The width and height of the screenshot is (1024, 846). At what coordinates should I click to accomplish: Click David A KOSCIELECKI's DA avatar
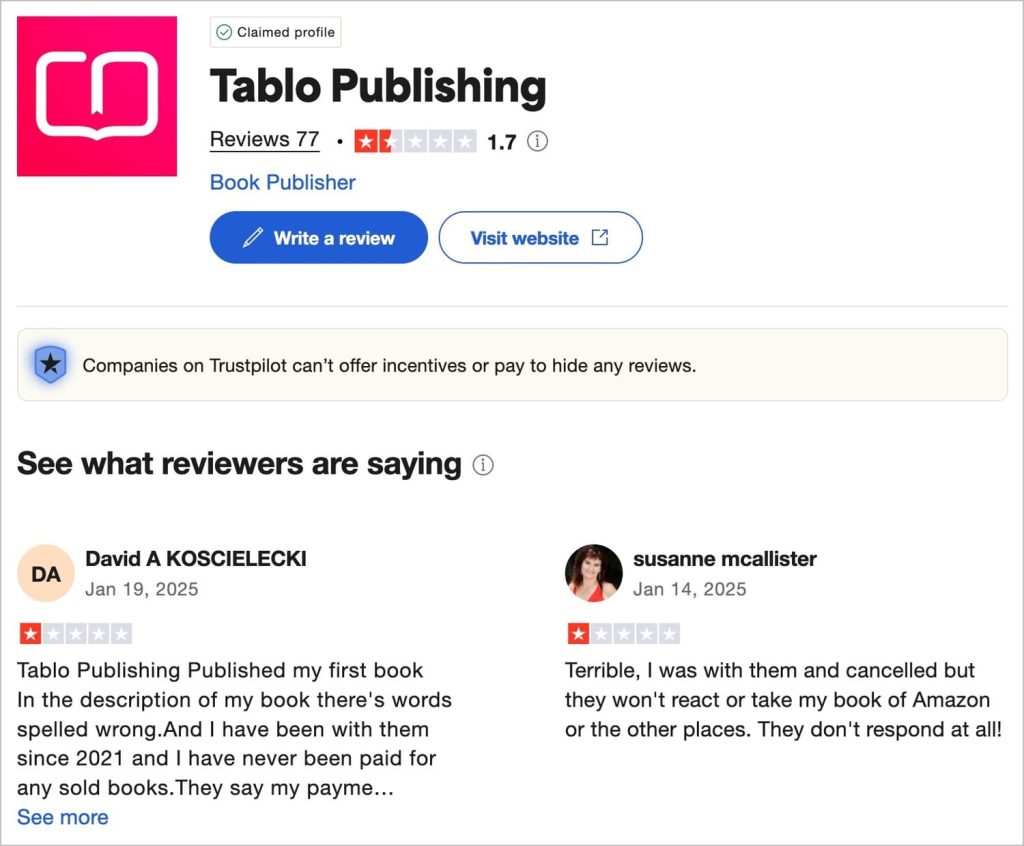[46, 573]
